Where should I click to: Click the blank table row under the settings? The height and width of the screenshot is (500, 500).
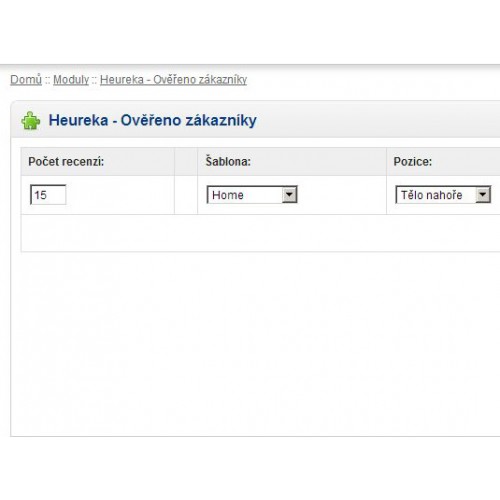click(260, 233)
